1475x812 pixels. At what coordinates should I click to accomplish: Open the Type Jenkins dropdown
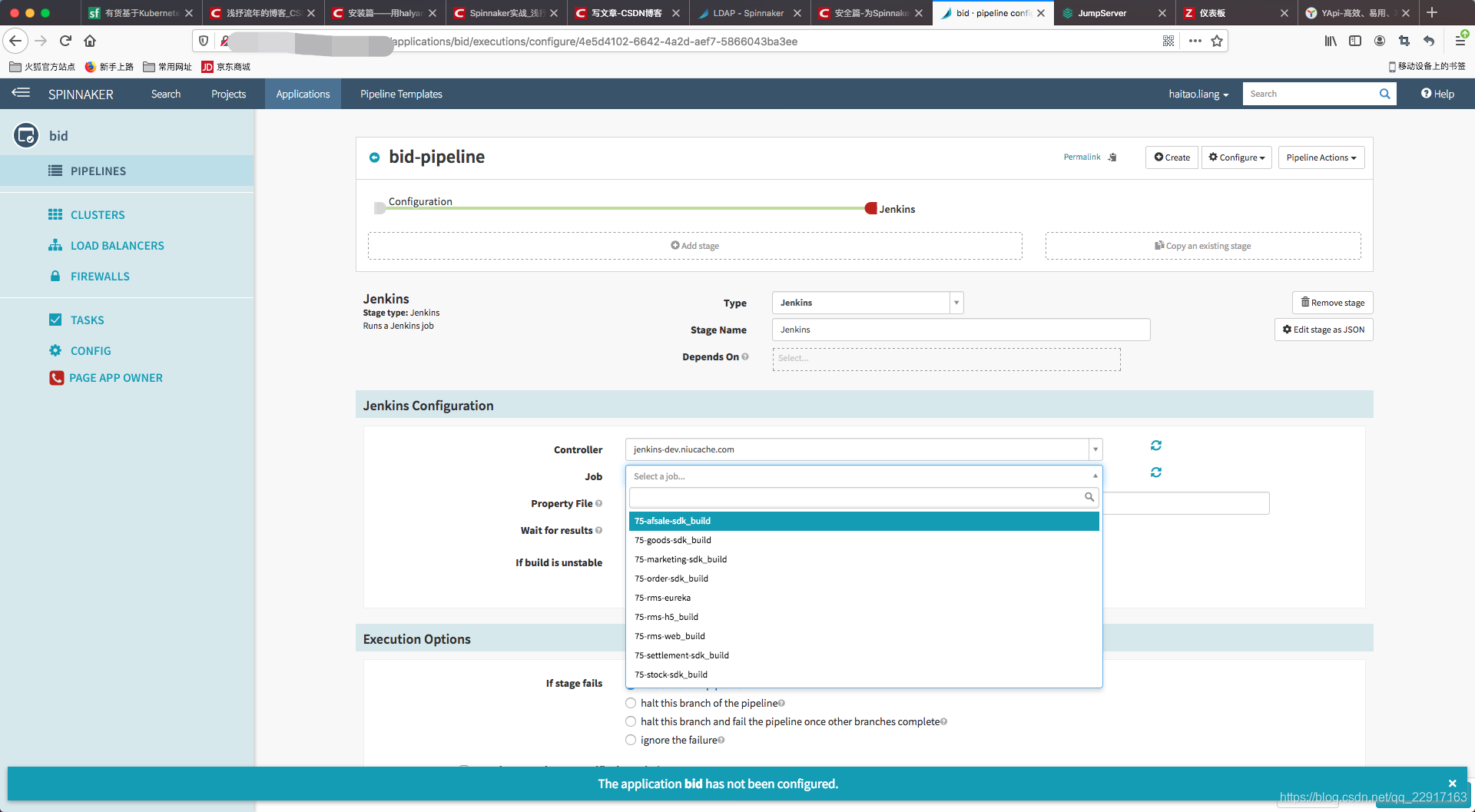pos(867,303)
